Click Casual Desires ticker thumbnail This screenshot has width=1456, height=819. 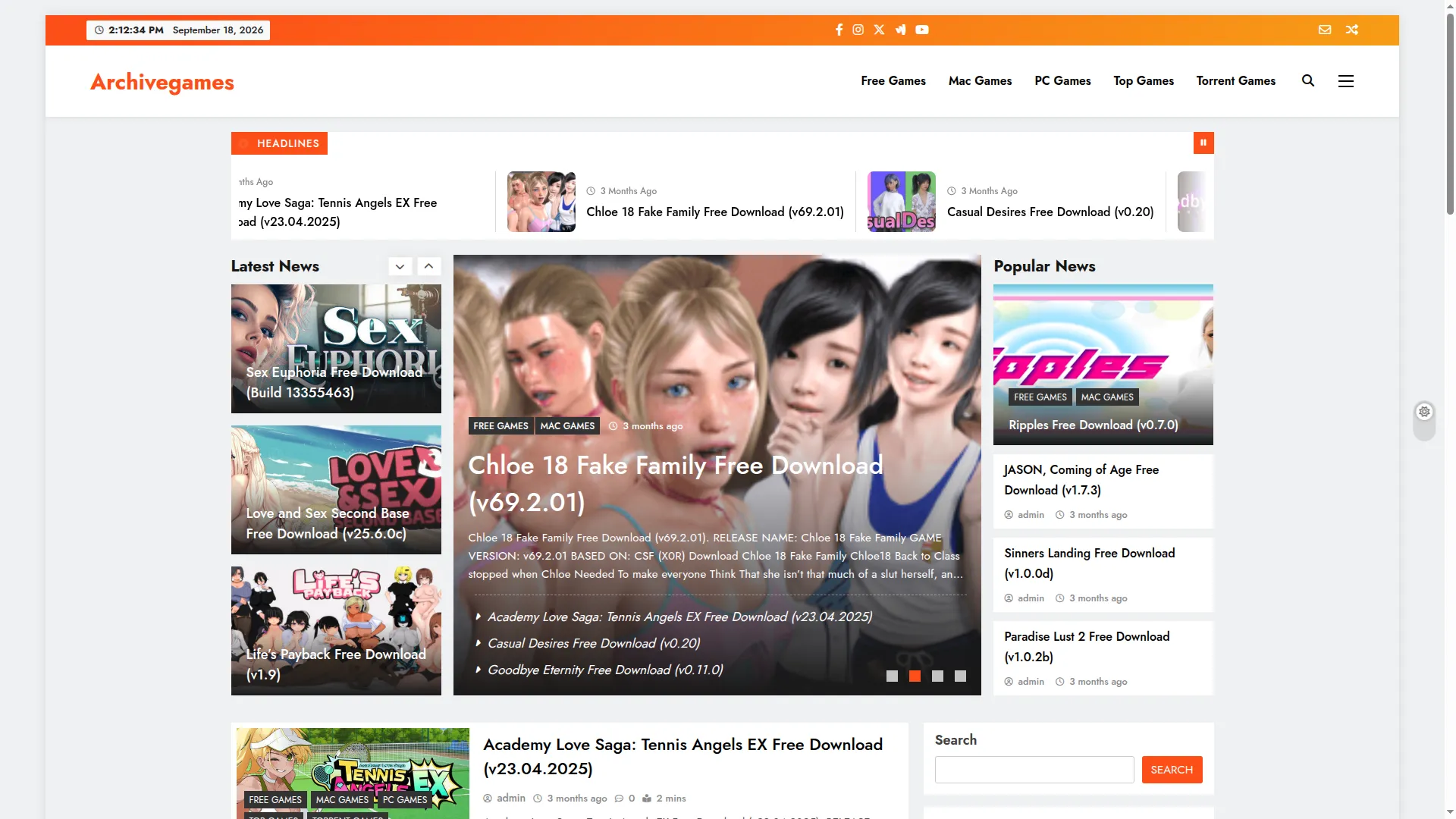(902, 202)
